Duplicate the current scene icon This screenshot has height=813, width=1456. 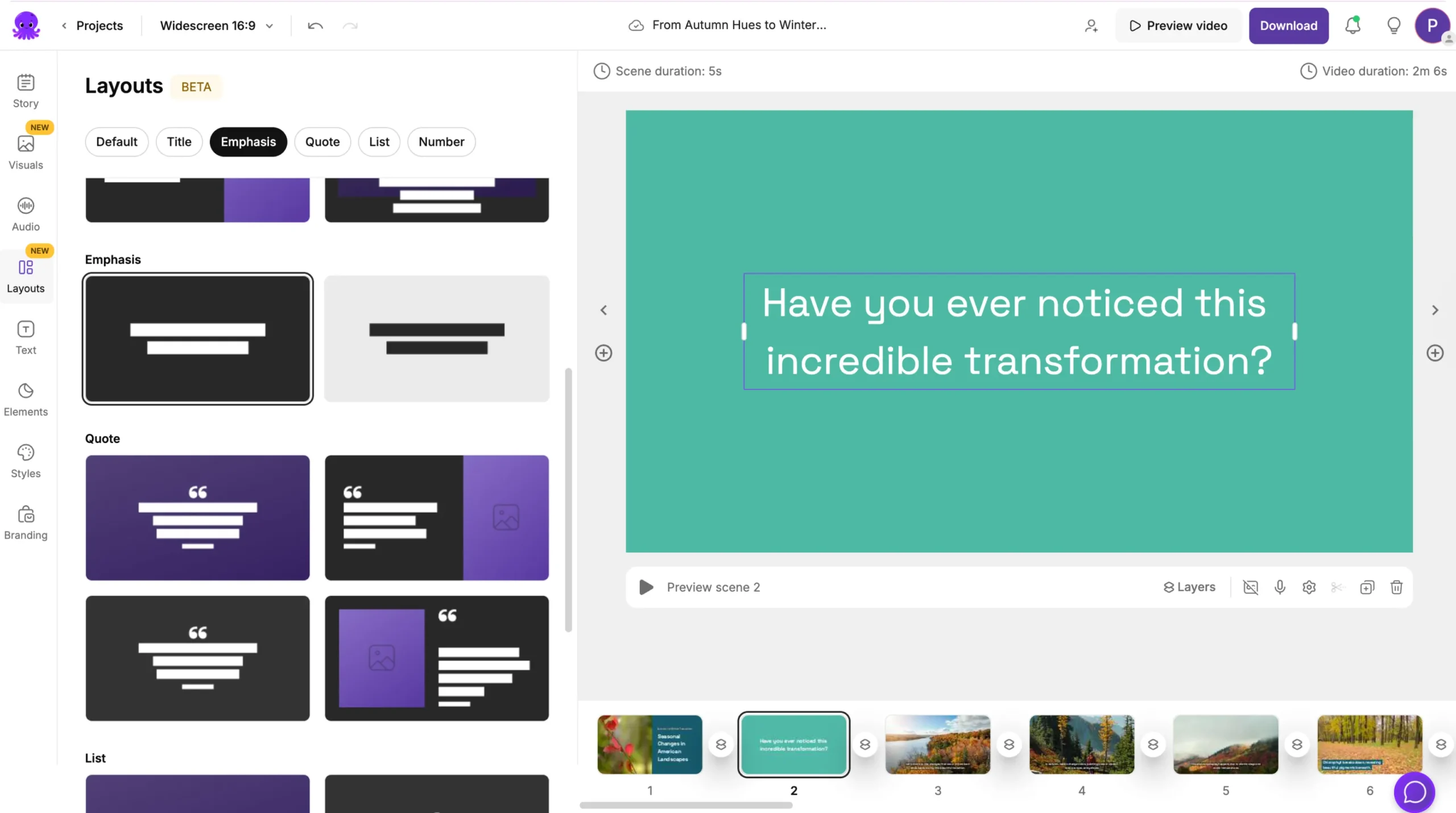coord(1367,587)
